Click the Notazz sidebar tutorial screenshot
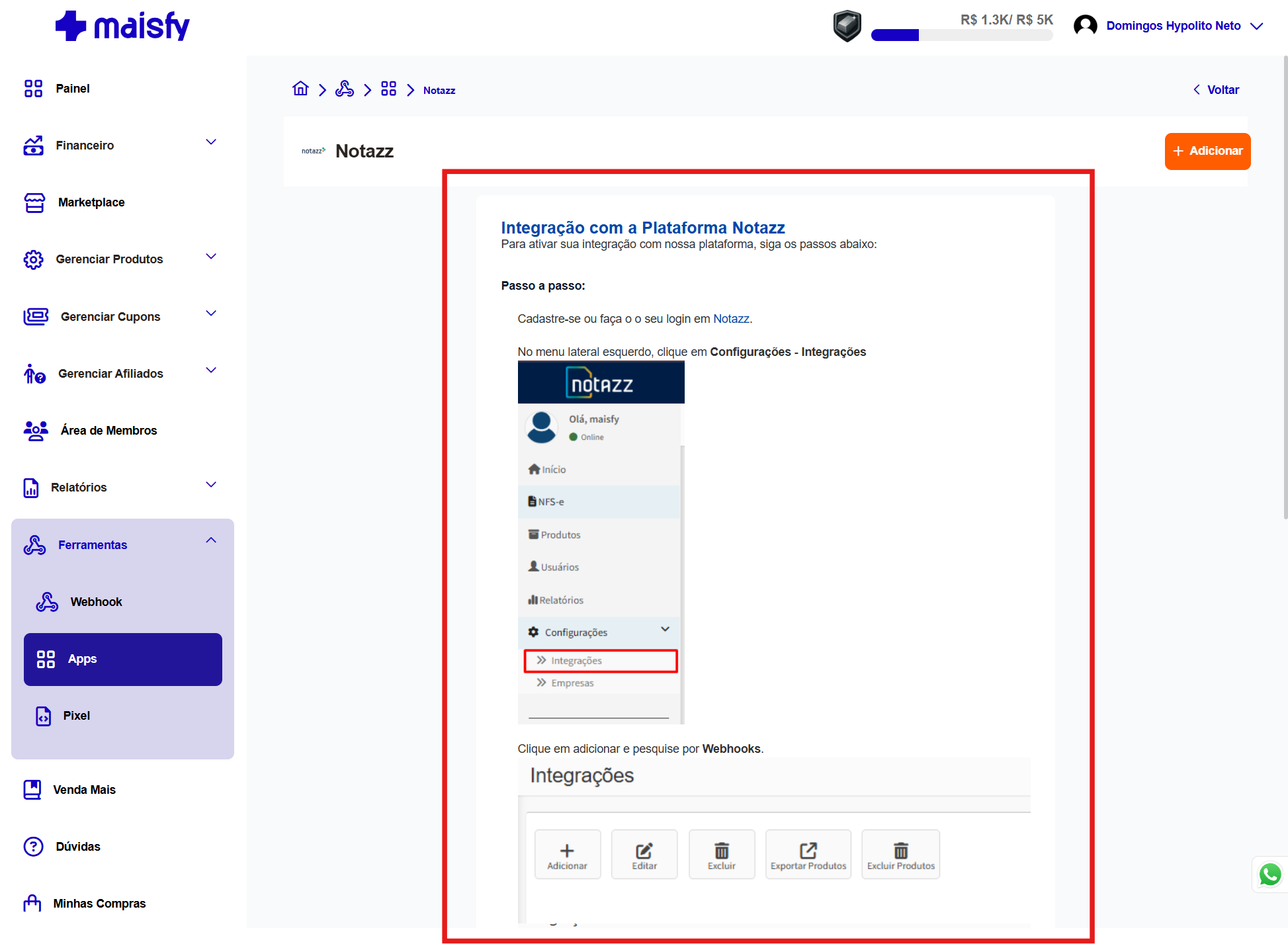This screenshot has width=1288, height=944. click(x=601, y=542)
